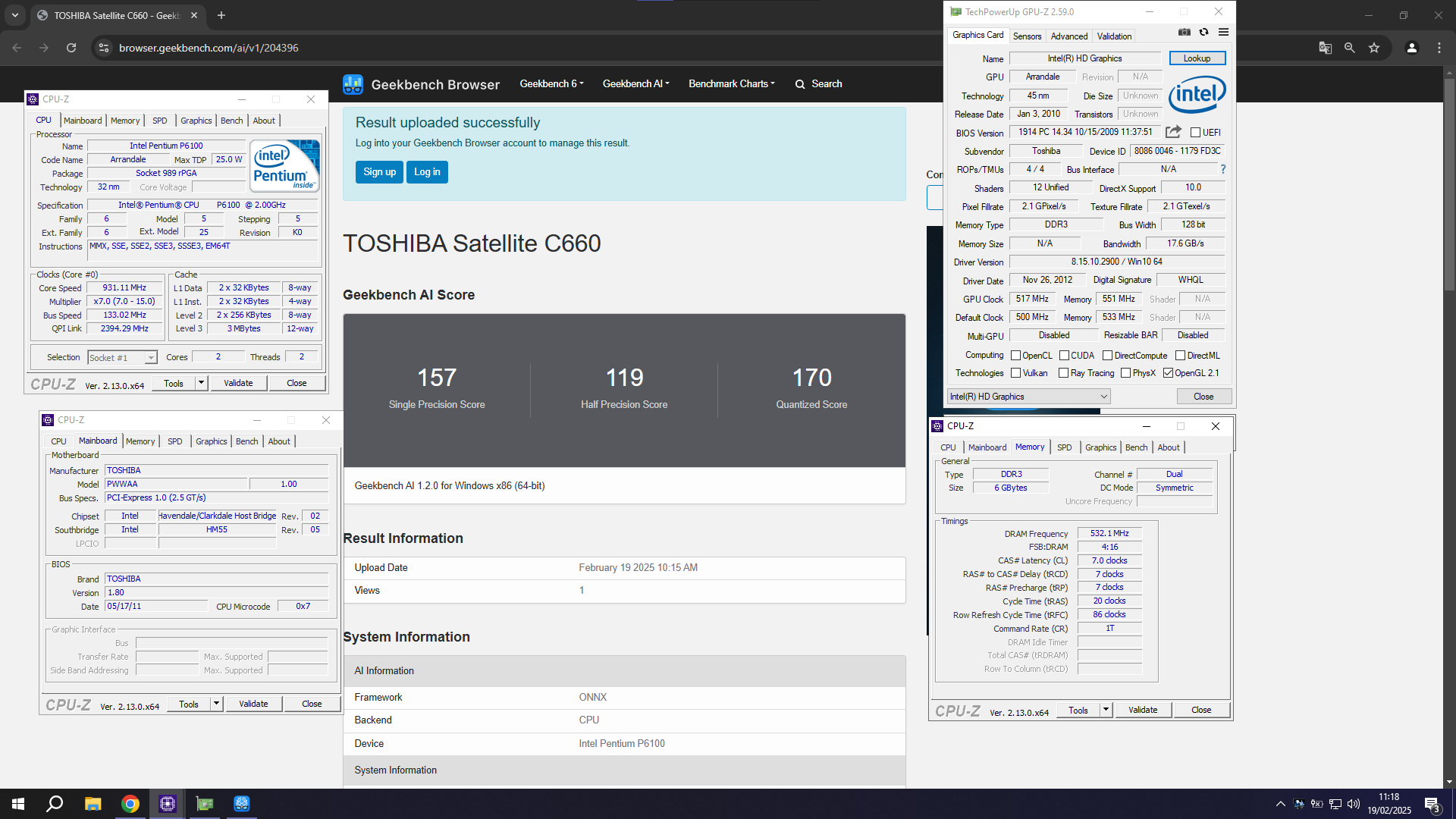Open Graphics tab in CPU-Z Memory window
The width and height of the screenshot is (1456, 819).
pos(1100,447)
